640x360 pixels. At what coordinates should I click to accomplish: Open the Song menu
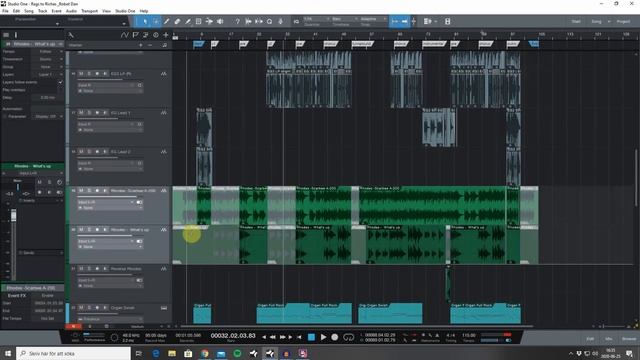coord(29,11)
